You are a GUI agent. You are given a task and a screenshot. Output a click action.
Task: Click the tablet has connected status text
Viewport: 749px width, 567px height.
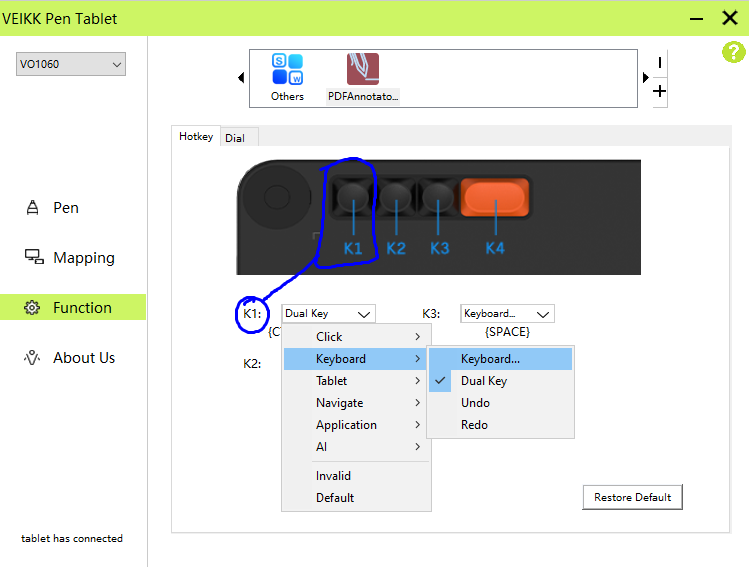72,538
